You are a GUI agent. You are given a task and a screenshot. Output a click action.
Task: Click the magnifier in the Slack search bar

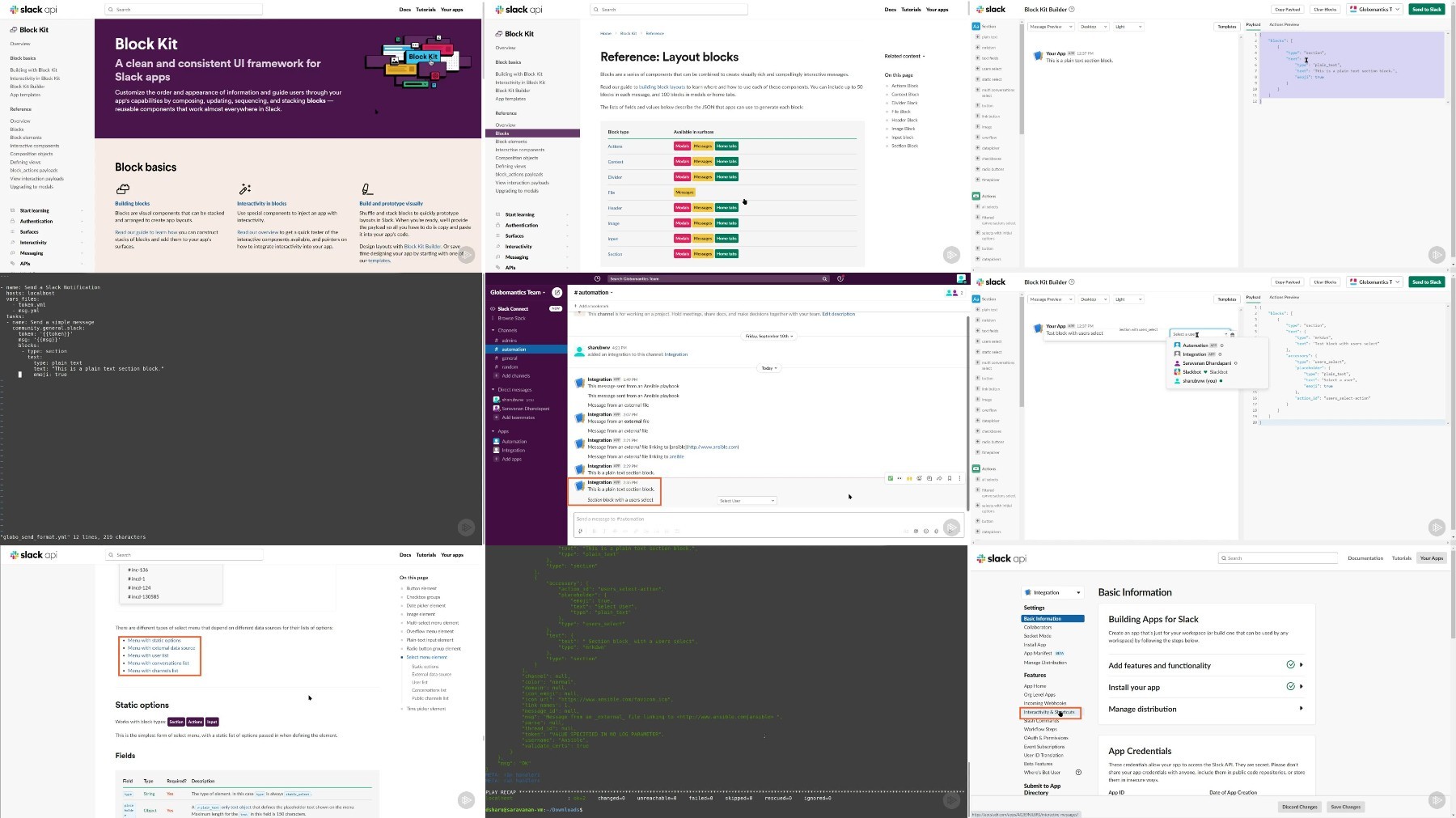pos(824,278)
